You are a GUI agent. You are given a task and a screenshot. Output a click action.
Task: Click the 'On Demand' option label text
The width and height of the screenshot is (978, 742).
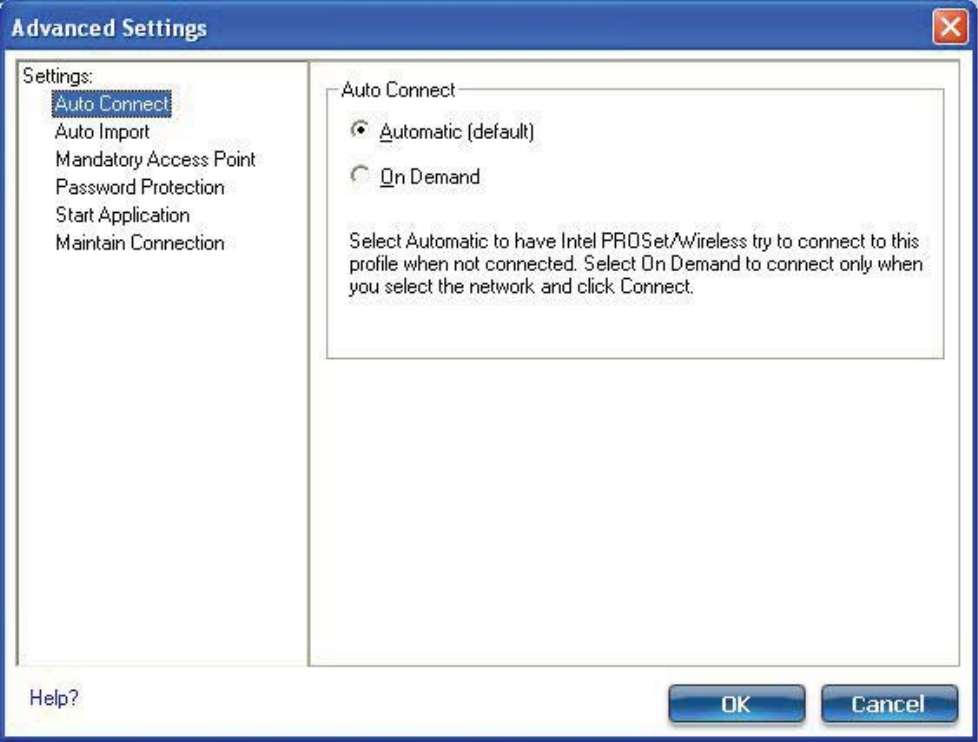coord(430,177)
